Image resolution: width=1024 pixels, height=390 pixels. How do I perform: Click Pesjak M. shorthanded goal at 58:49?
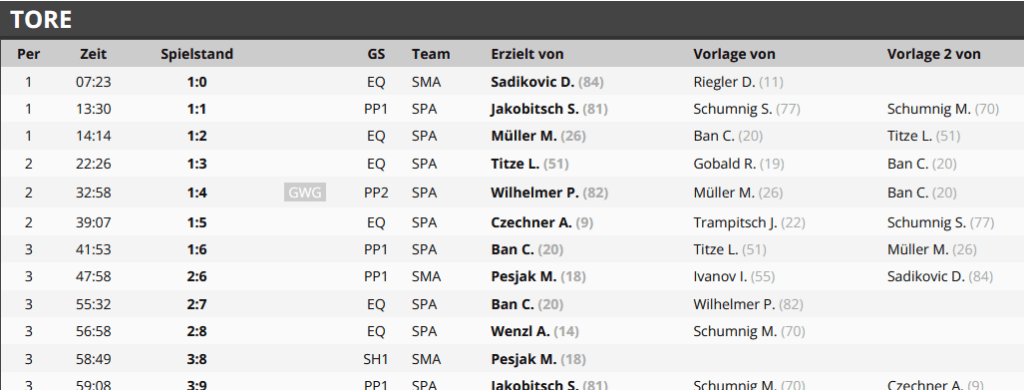coord(538,359)
